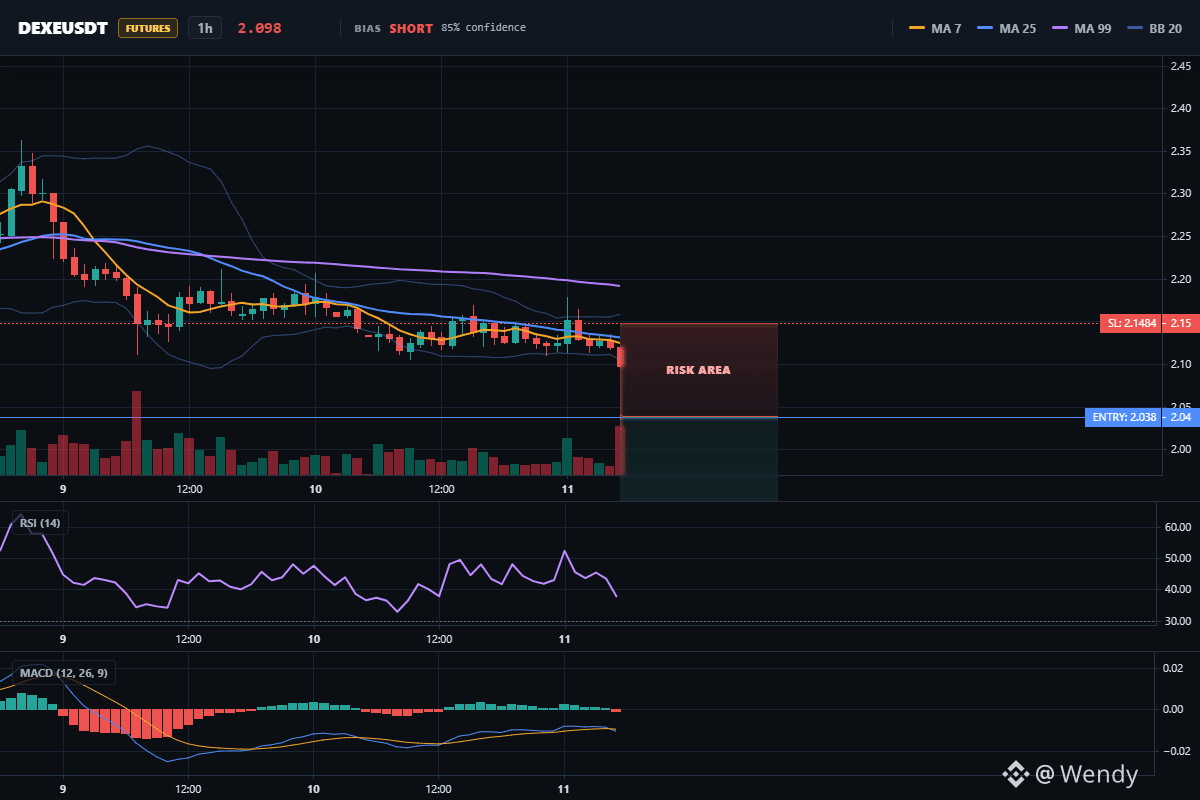Click the ENTRY: 2.038 price tag
This screenshot has height=800, width=1200.
(1124, 417)
